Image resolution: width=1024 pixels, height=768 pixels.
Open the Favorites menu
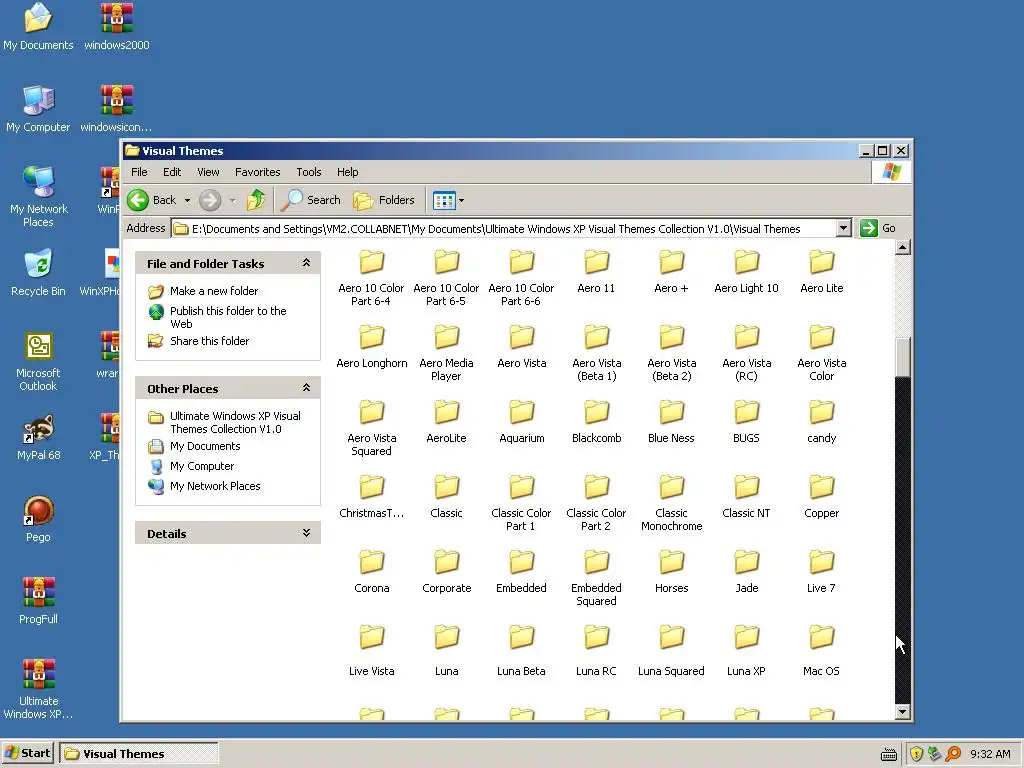(257, 172)
